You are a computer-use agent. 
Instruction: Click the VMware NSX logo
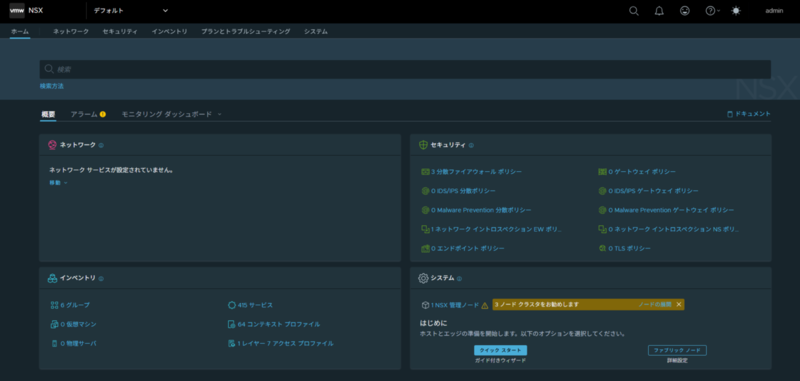pyautogui.click(x=17, y=10)
